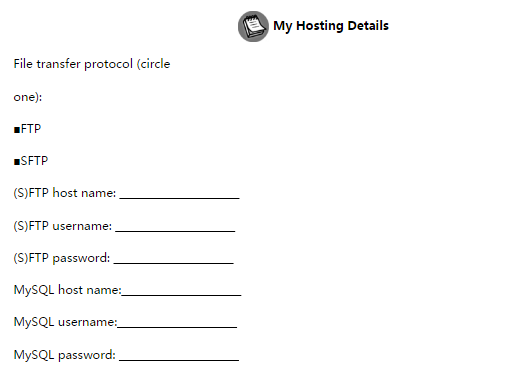Click the (S)FTP host name label
This screenshot has height=365, width=521.
(65, 193)
